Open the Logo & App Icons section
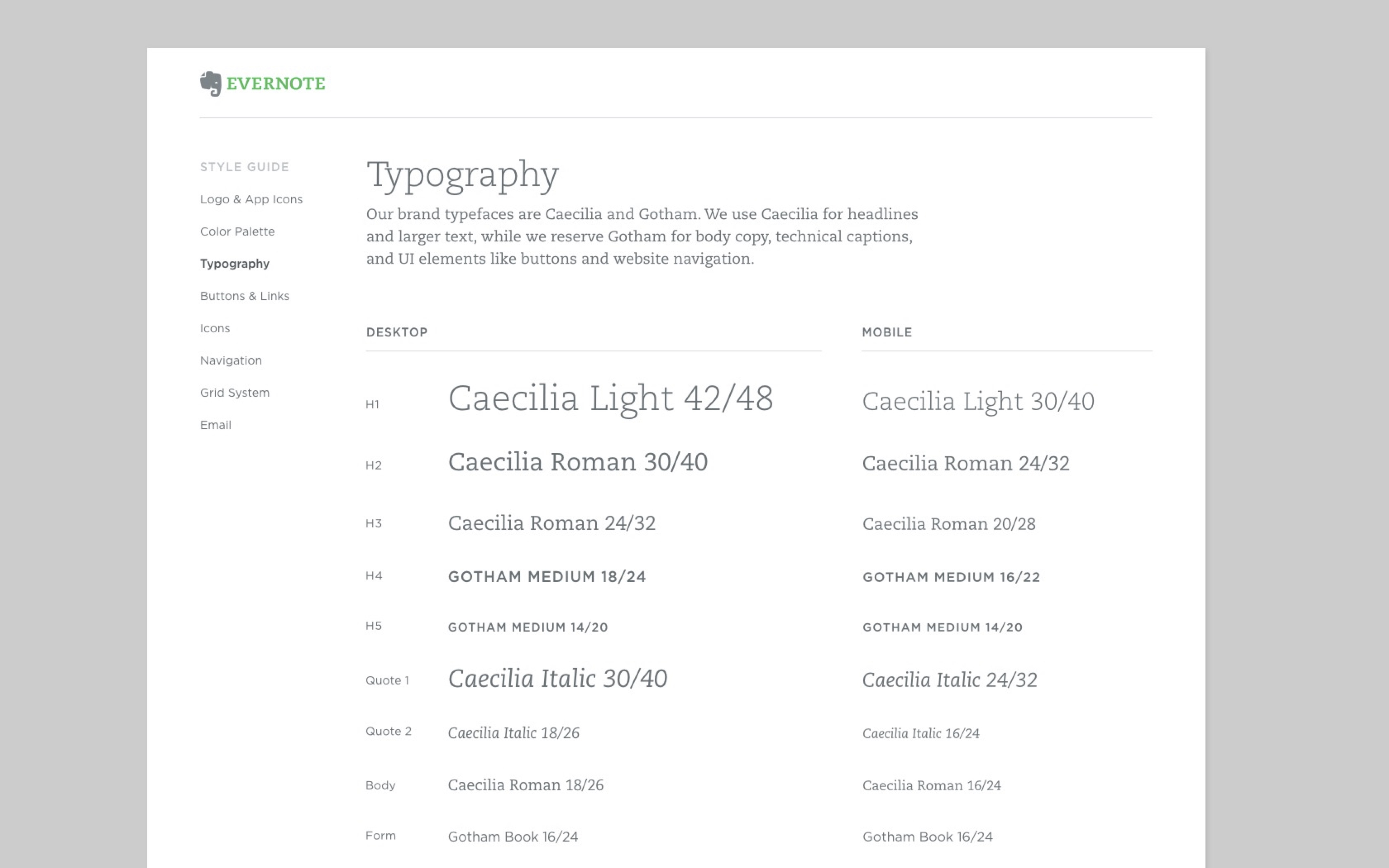This screenshot has width=1389, height=868. point(251,199)
